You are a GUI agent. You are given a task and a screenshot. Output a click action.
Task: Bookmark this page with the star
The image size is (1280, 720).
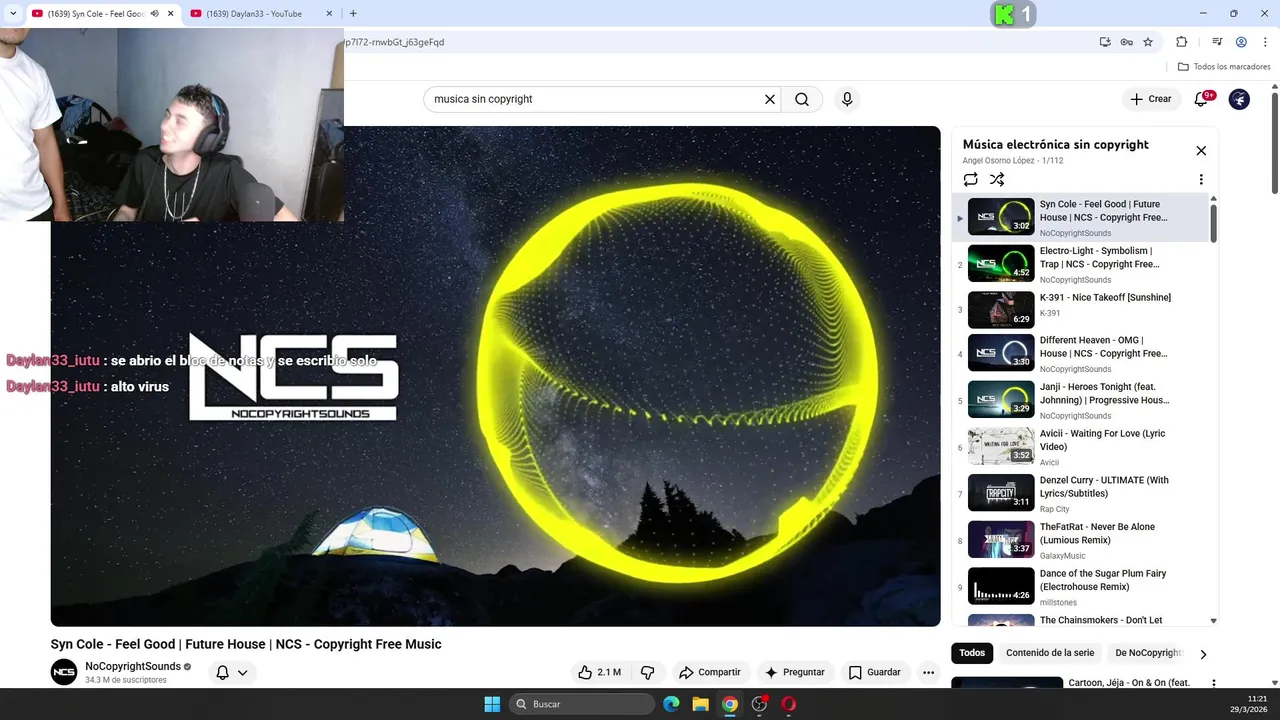tap(1148, 42)
